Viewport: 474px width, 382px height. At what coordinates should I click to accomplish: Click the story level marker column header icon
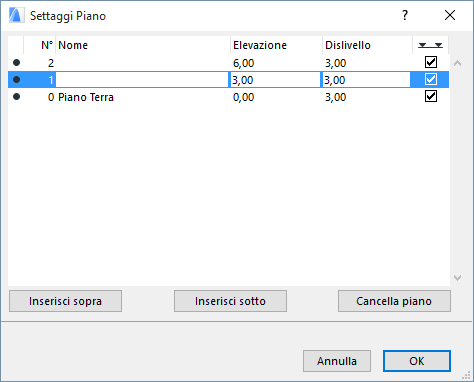click(x=430, y=45)
